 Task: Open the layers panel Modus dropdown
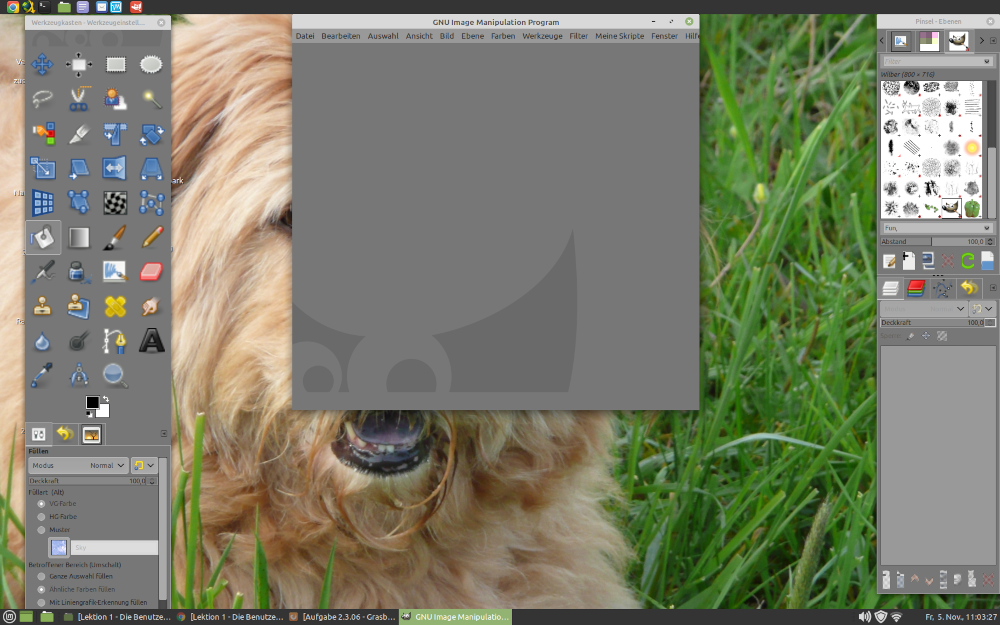tap(923, 309)
